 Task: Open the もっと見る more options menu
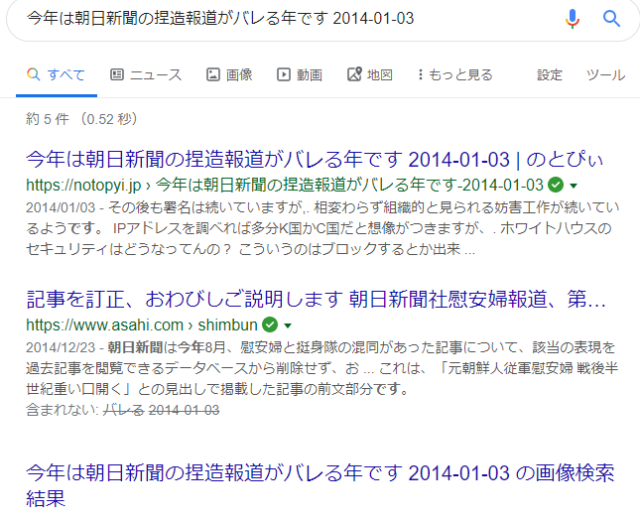[455, 75]
